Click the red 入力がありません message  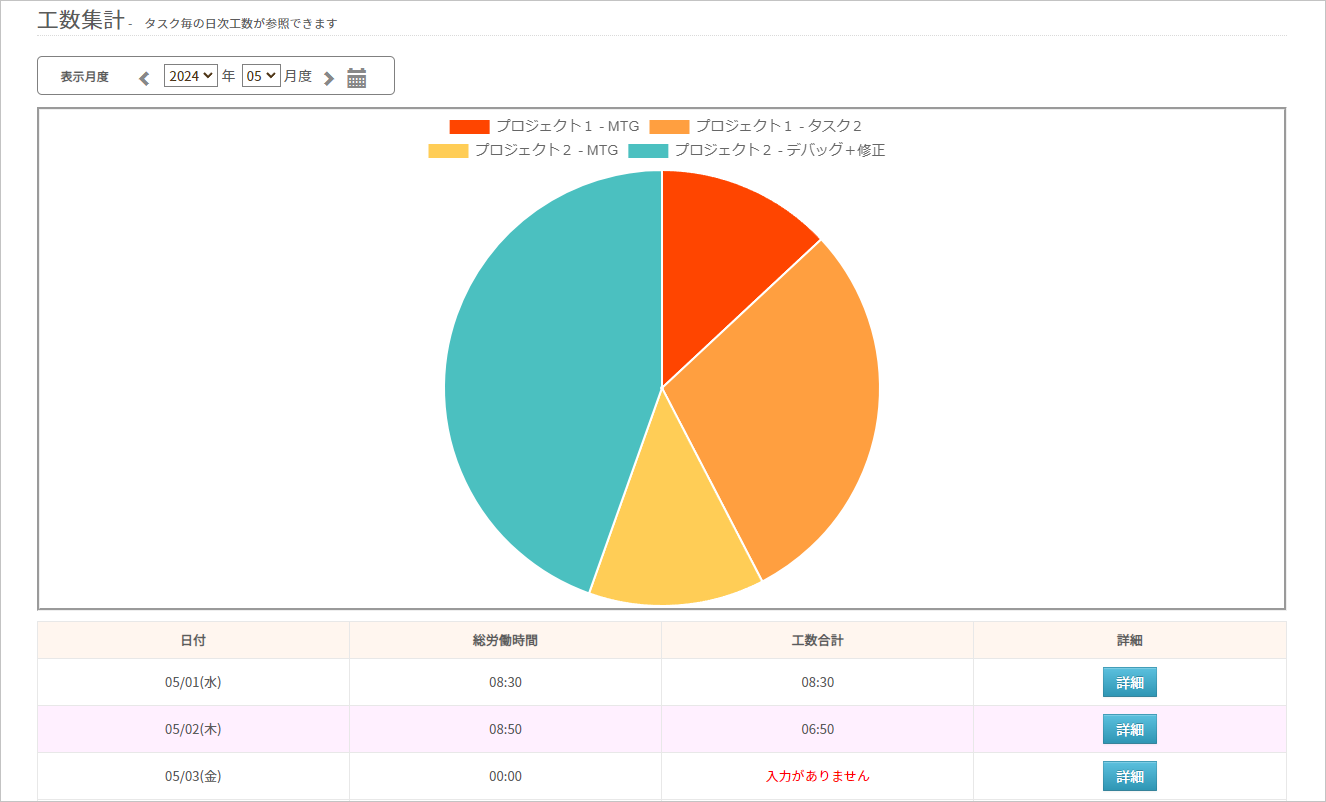tap(817, 776)
